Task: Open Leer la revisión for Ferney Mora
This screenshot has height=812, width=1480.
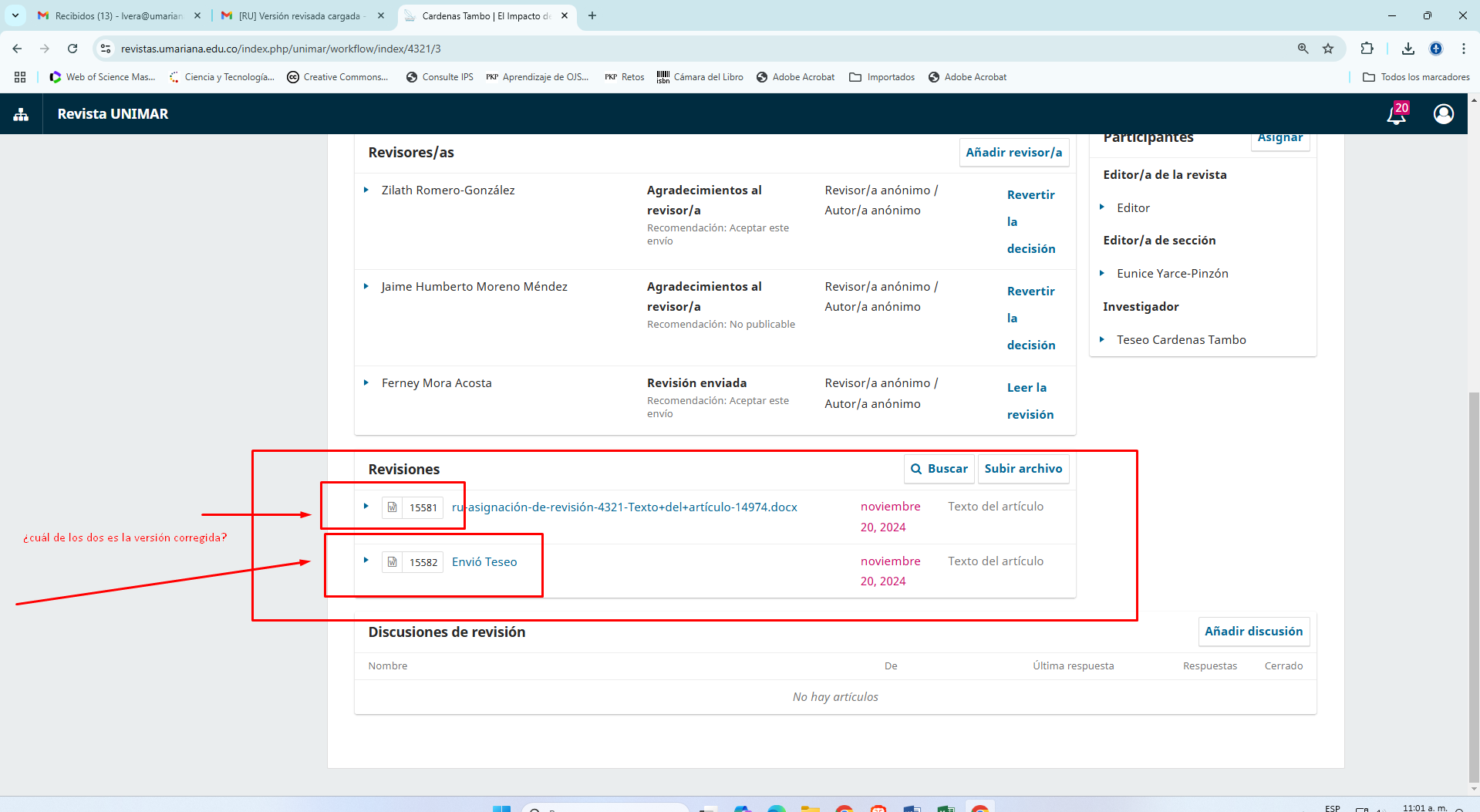Action: coord(1030,401)
